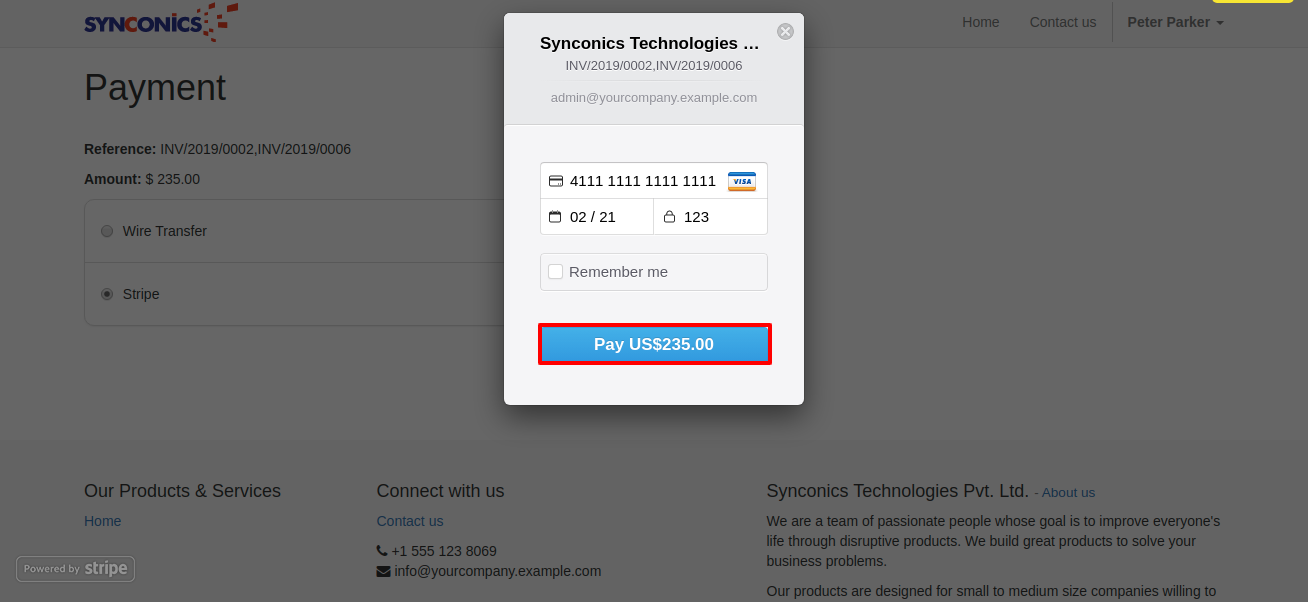
Task: Click the Synconics logo
Action: click(160, 22)
